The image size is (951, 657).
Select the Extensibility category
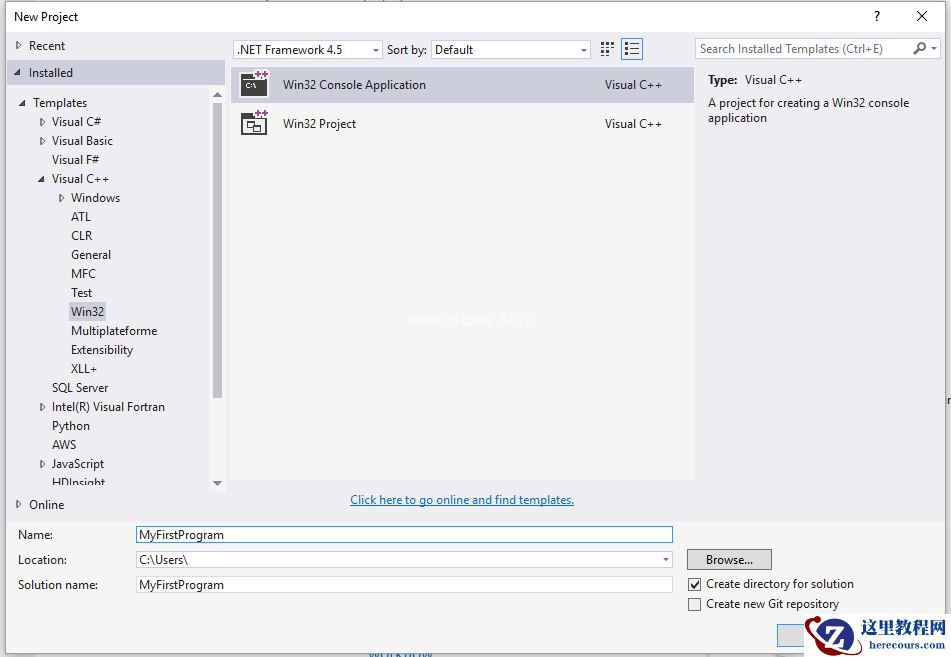[x=102, y=349]
